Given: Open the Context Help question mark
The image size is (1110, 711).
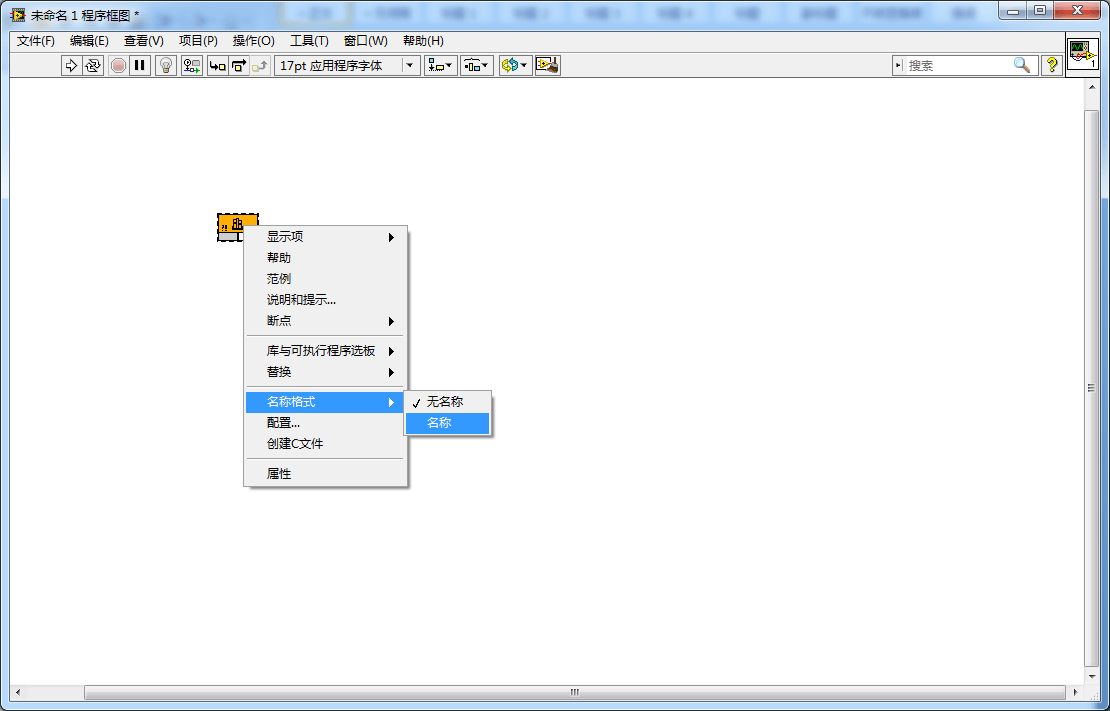Looking at the screenshot, I should 1052,66.
